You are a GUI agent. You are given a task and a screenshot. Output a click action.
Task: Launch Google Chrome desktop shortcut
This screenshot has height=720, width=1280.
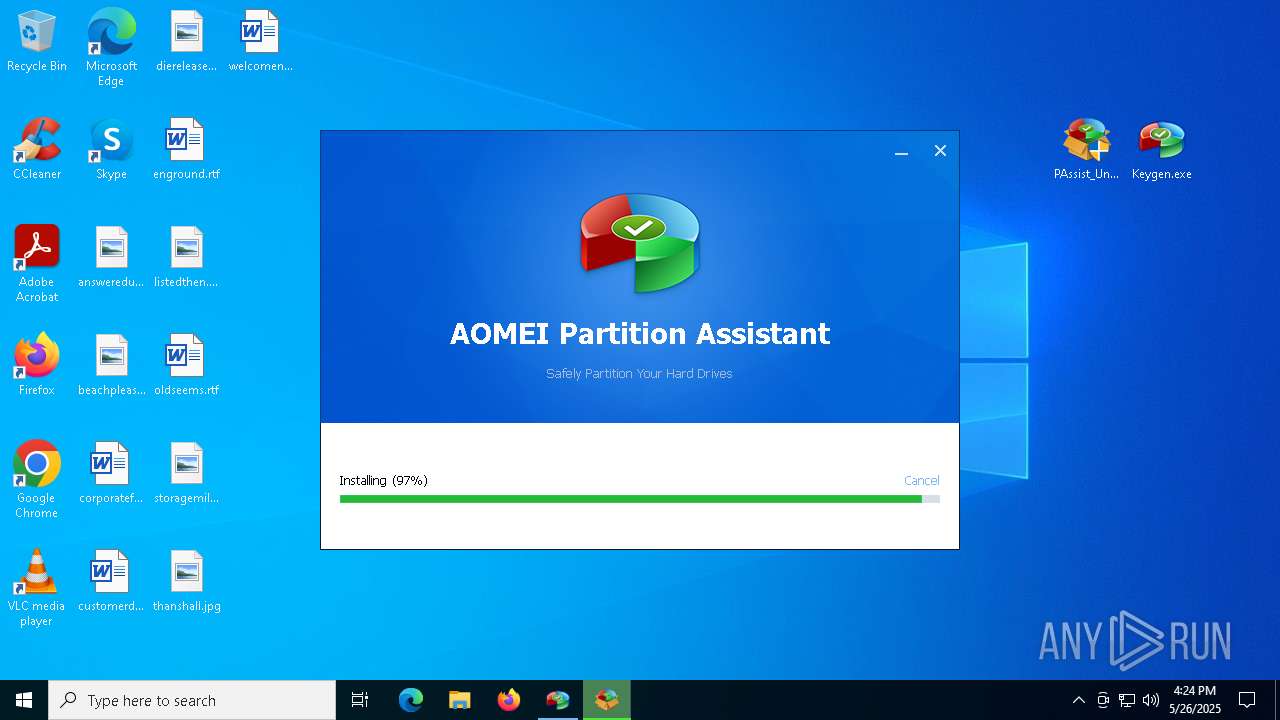coord(37,480)
